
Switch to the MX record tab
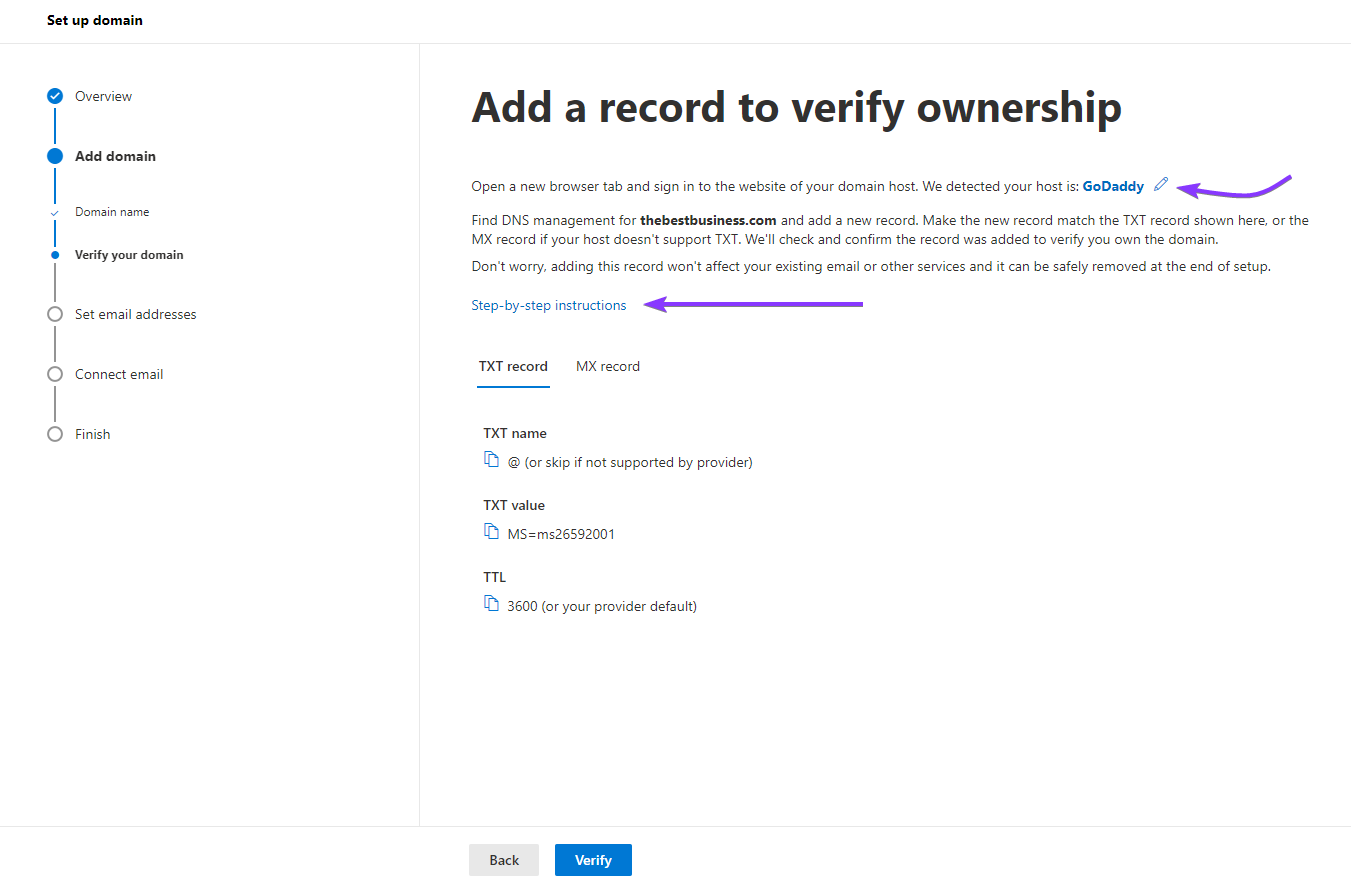point(608,367)
